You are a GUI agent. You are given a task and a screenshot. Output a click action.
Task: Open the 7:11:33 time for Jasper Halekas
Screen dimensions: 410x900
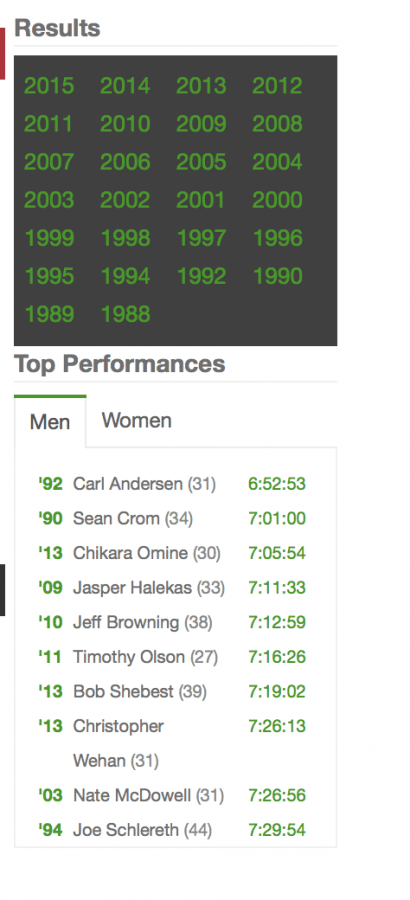coord(277,588)
